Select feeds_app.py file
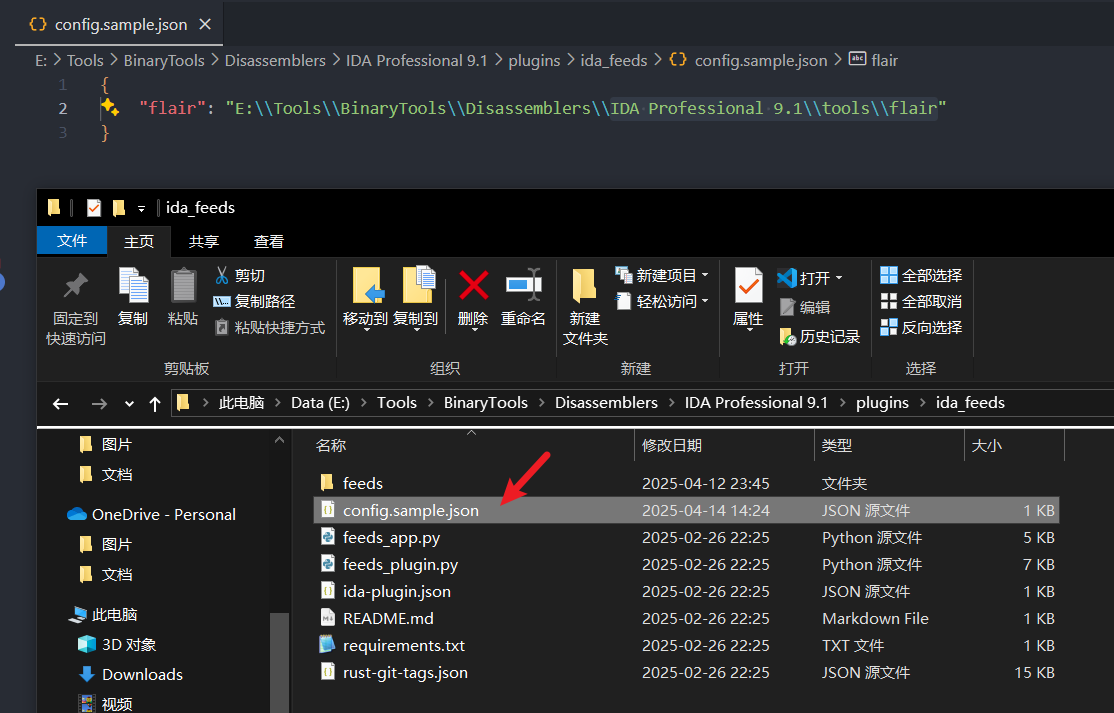 point(686,538)
